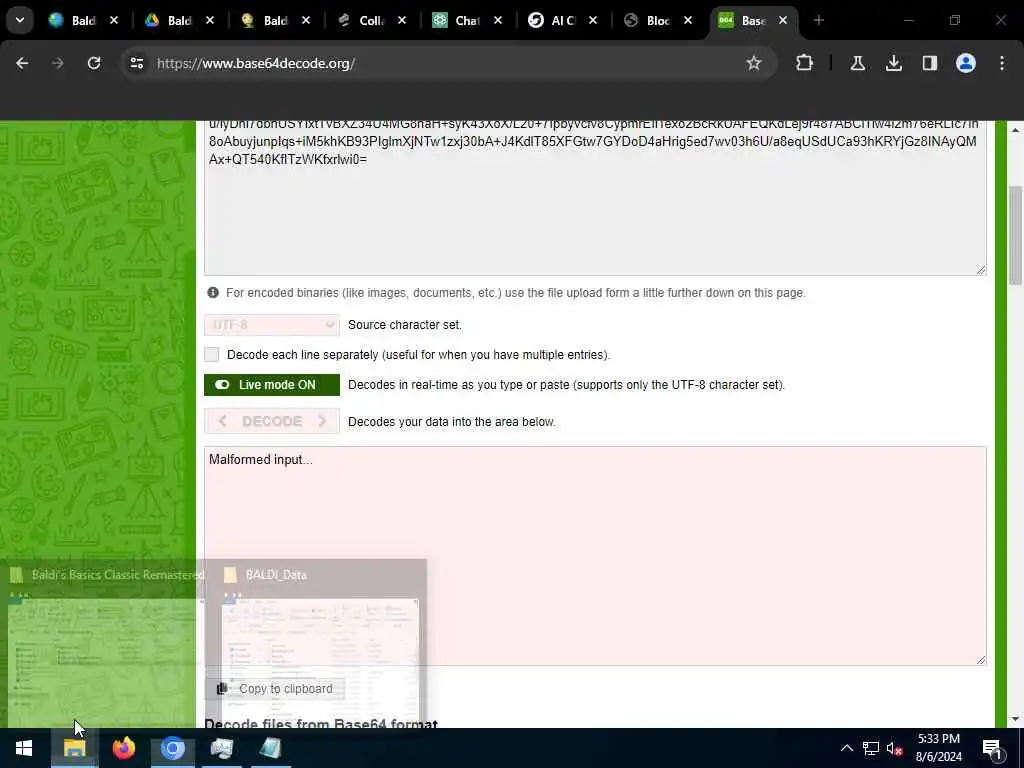The image size is (1024, 768).
Task: Open the Chrome three-dot menu
Action: point(1002,63)
